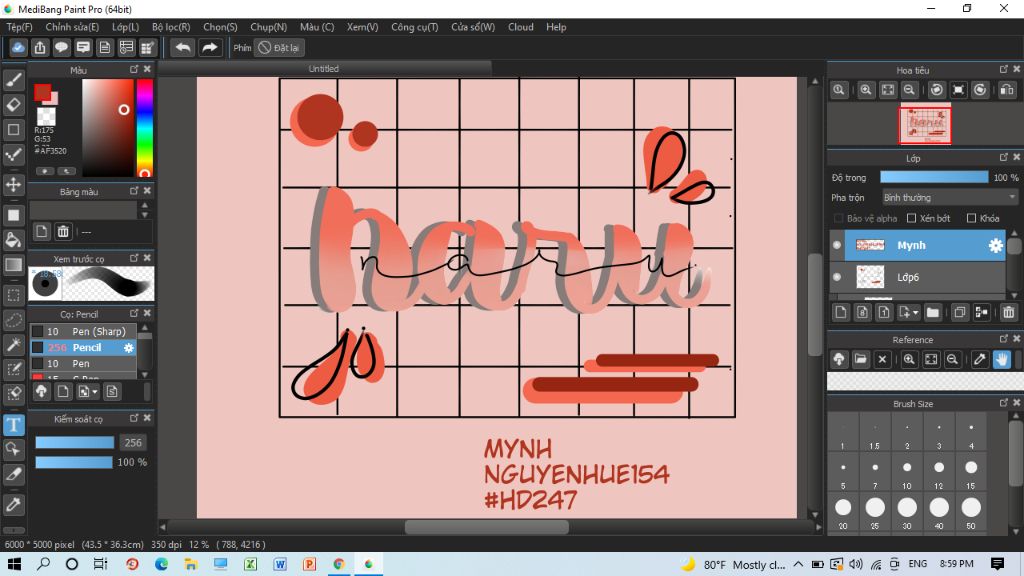The image size is (1024, 576).
Task: Zoom out on the navigator panel
Action: pos(908,90)
